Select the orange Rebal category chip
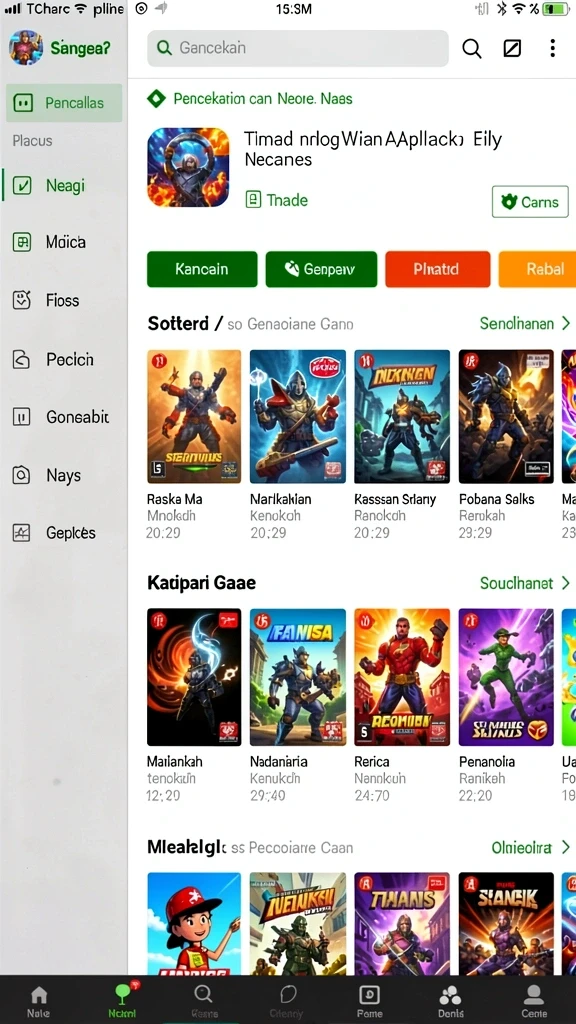 click(537, 269)
